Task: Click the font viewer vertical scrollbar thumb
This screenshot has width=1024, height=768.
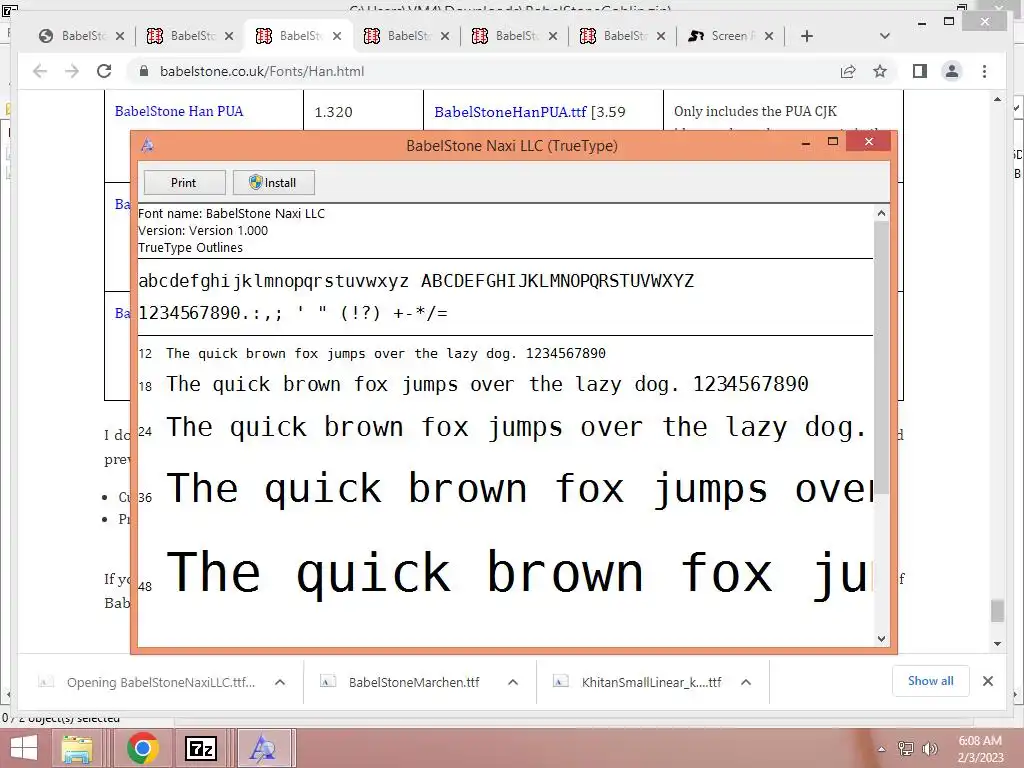Action: [x=882, y=358]
